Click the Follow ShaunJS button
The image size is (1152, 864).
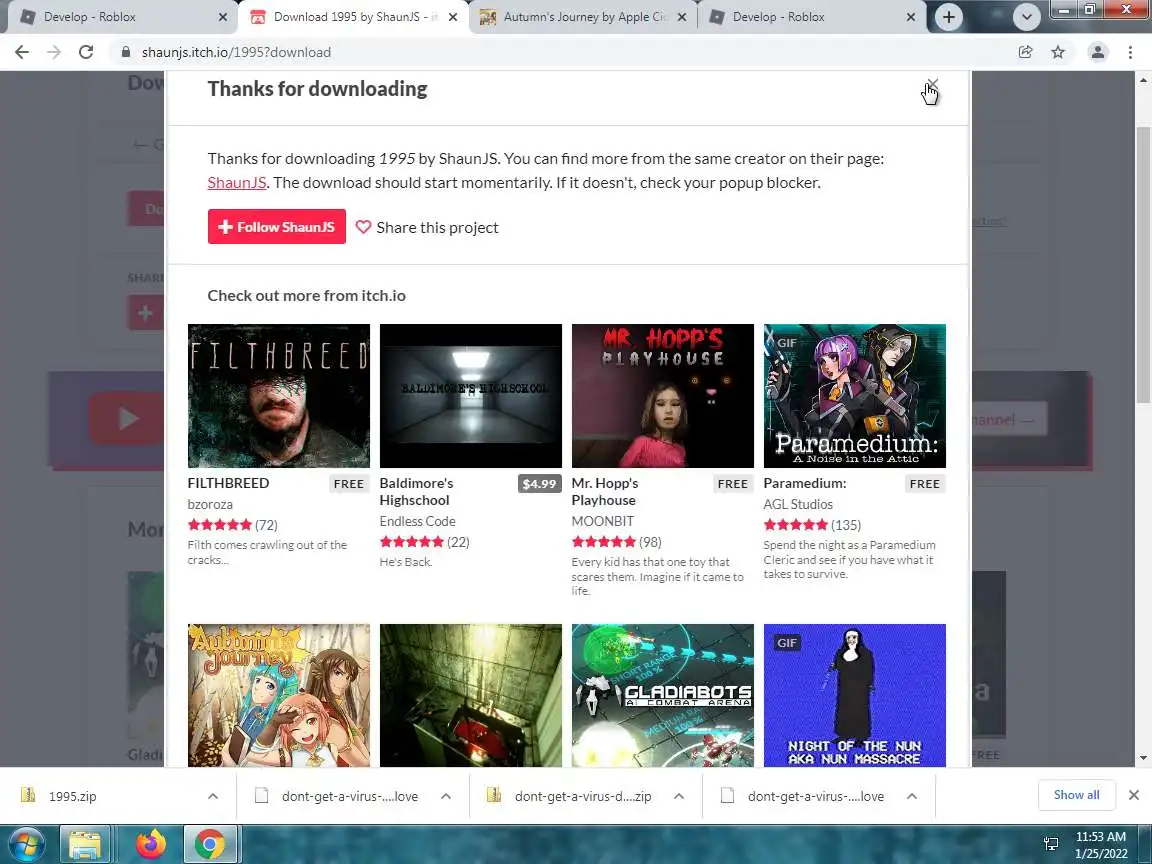[276, 227]
